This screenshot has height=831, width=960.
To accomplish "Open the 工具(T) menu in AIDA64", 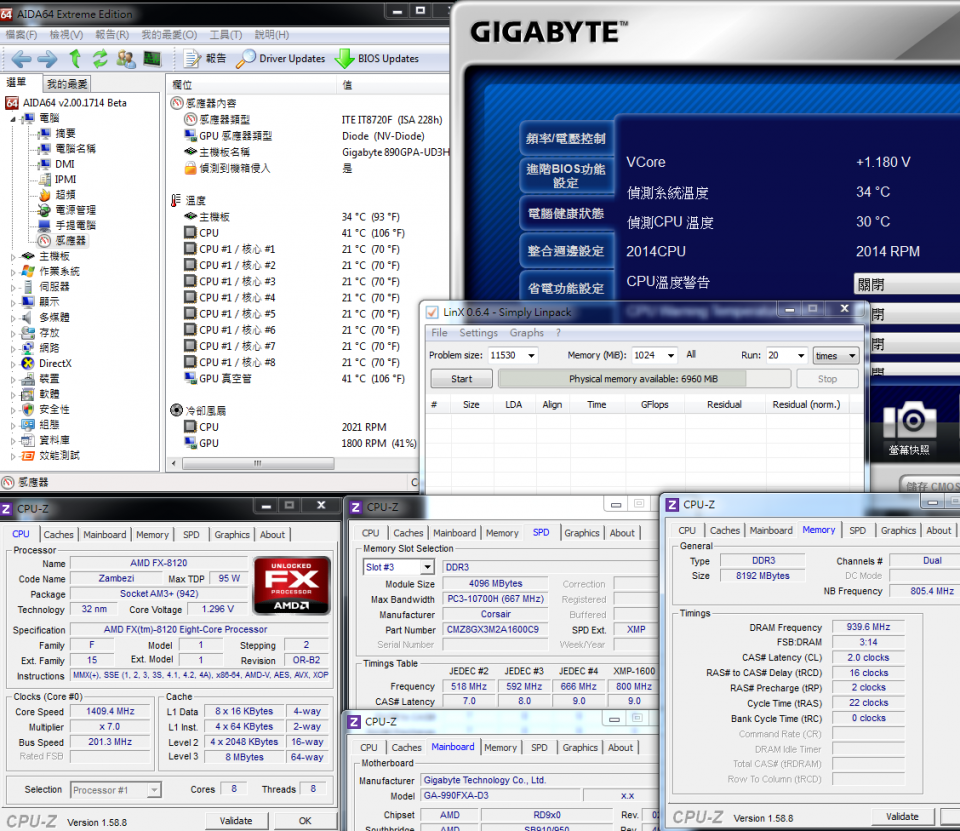I will pos(227,34).
